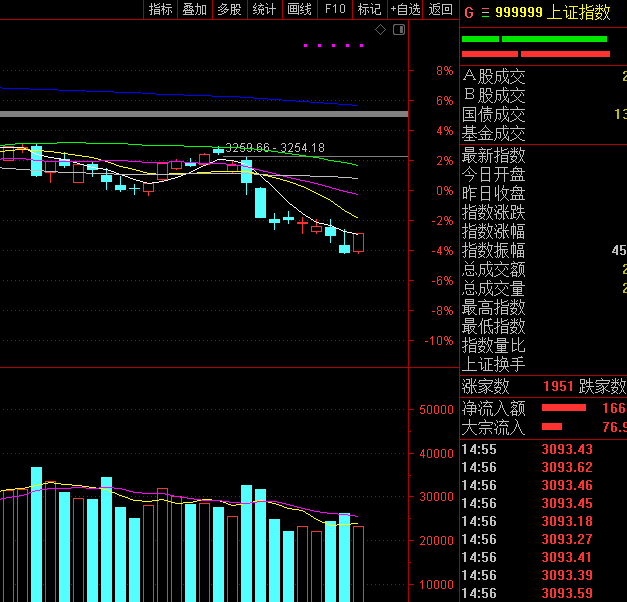Open the 指标 indicators menu

point(160,9)
